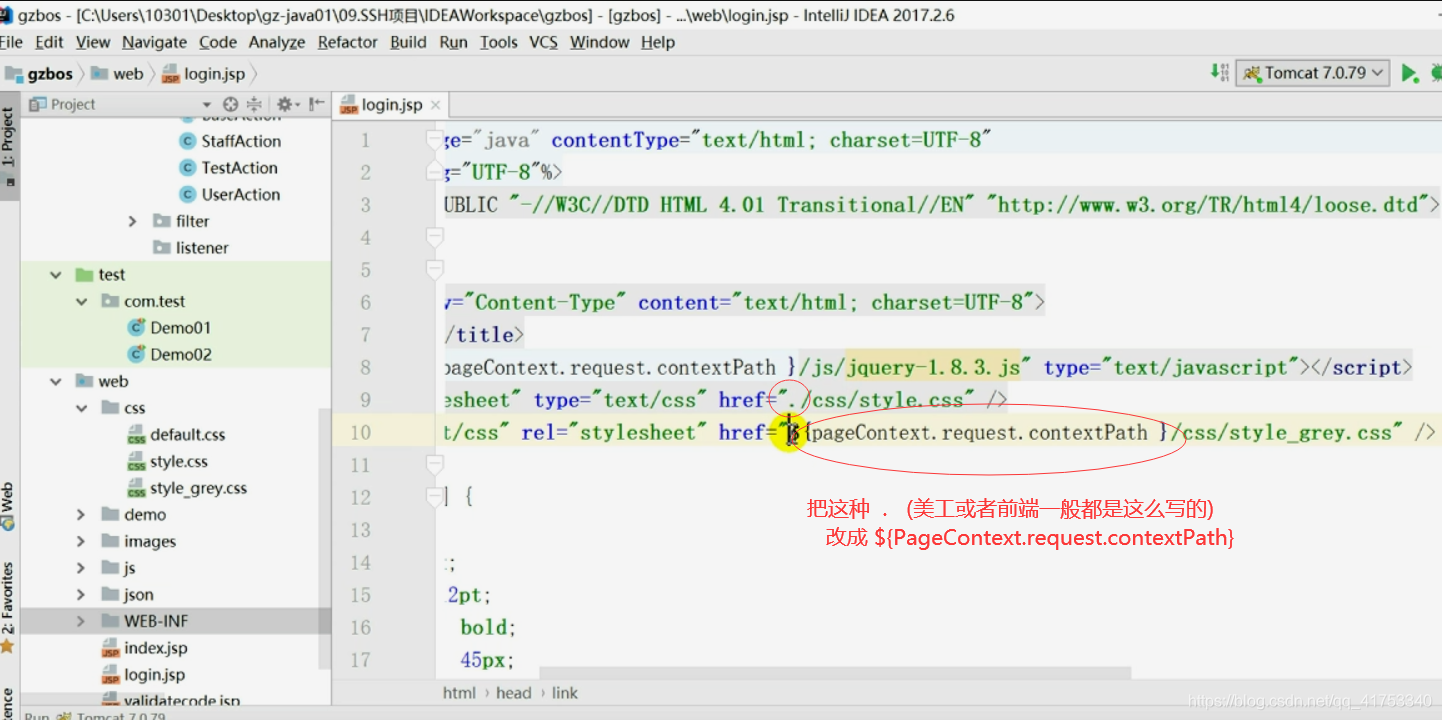Screen dimensions: 1442x720
Task: Click the StaffAction class icon
Action: [x=187, y=141]
